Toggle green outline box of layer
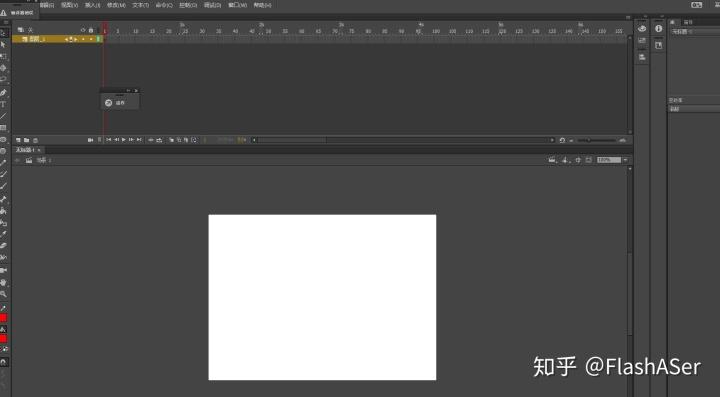Image resolution: width=720 pixels, height=397 pixels. coord(98,39)
